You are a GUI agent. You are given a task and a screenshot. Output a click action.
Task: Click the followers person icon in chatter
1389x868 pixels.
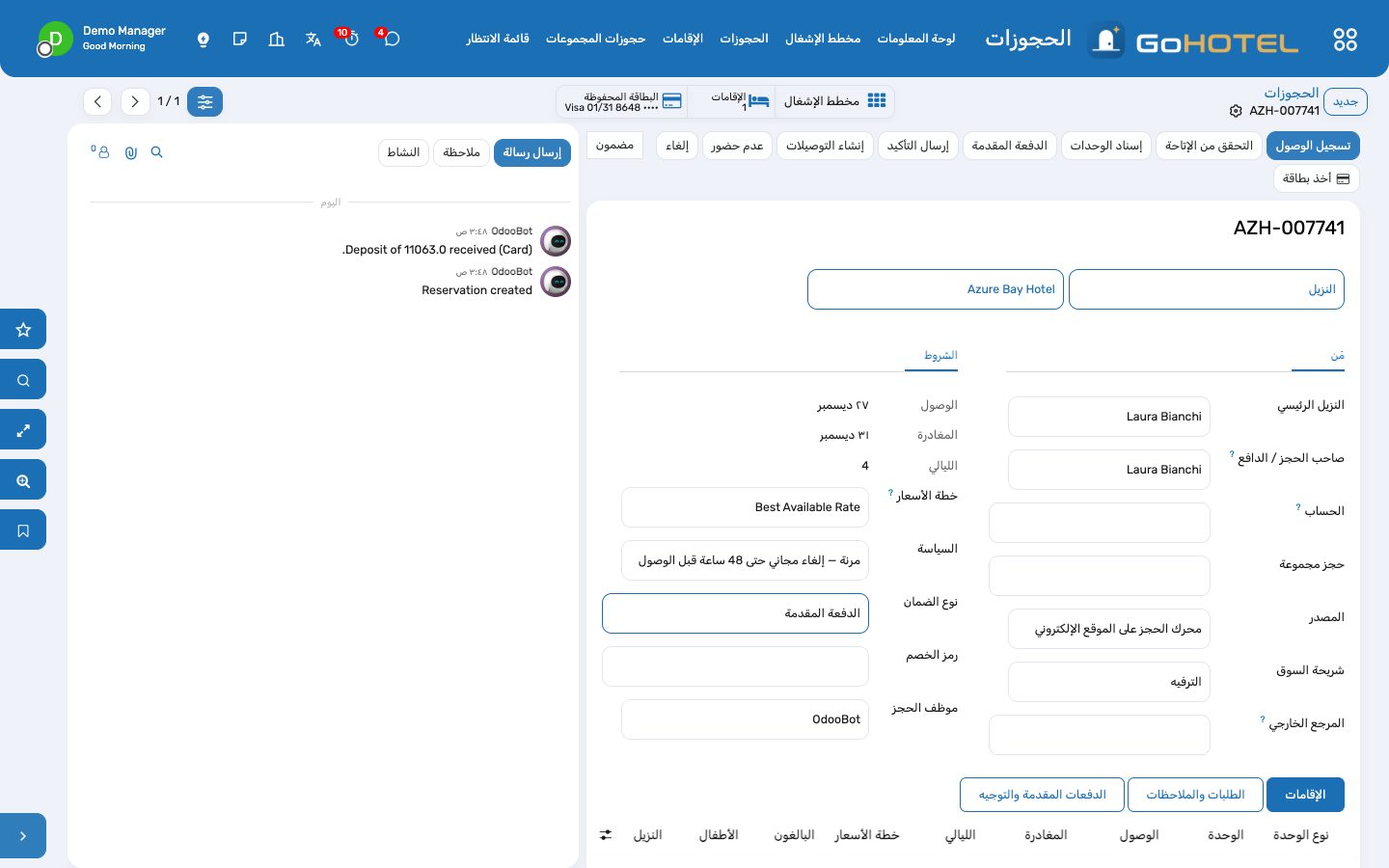click(101, 152)
